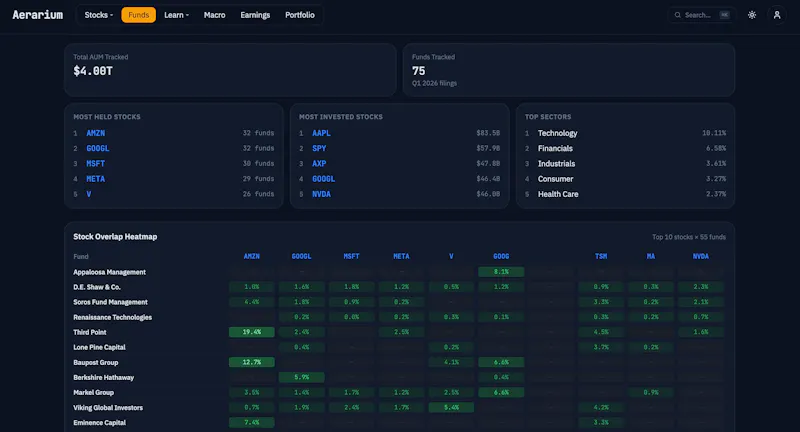Screen dimensions: 800x432
Task: Open D.E. Shaw & Co. fund row
Action: tap(97, 287)
